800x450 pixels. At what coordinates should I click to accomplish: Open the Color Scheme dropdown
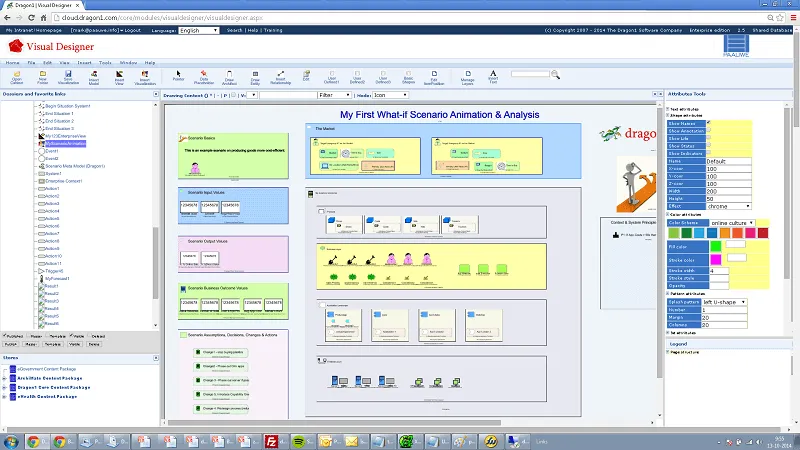pos(732,222)
